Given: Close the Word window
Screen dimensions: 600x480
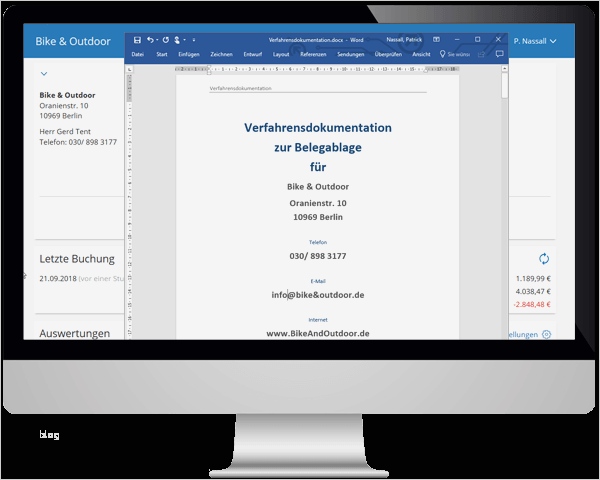Looking at the screenshot, I should click(498, 39).
